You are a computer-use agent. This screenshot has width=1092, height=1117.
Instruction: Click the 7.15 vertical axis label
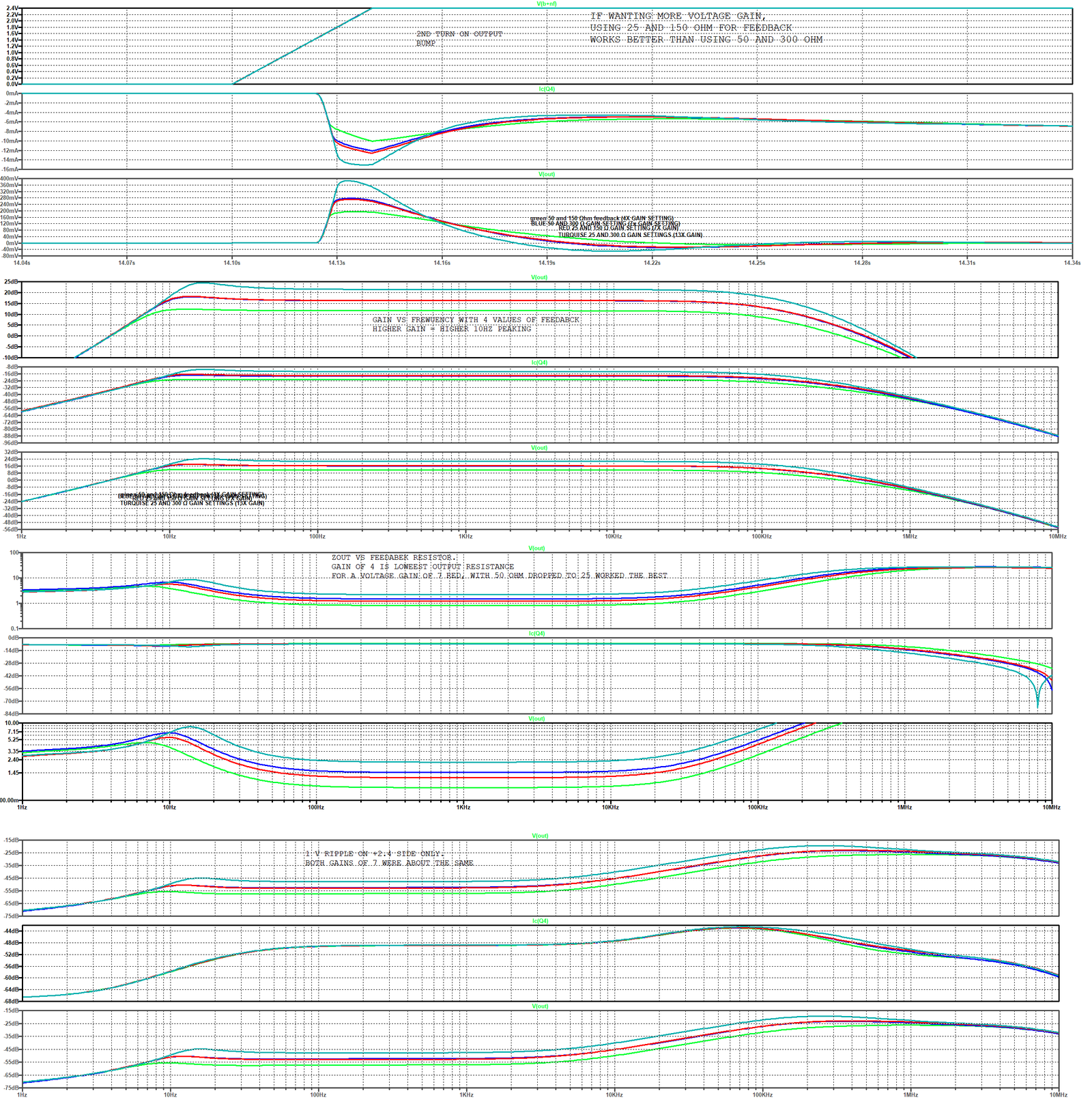click(x=13, y=731)
